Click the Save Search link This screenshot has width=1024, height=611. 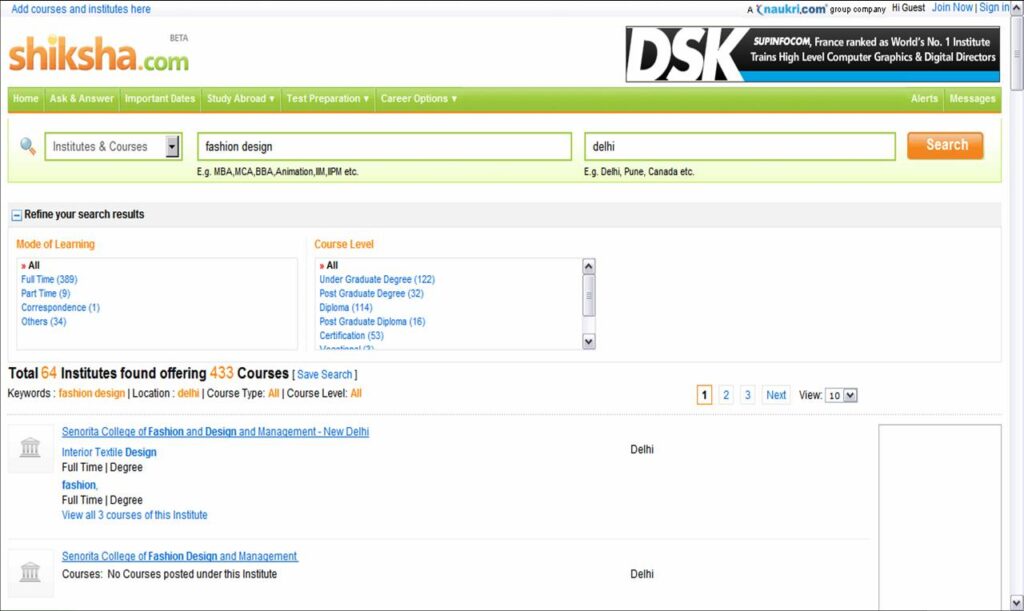tap(325, 375)
